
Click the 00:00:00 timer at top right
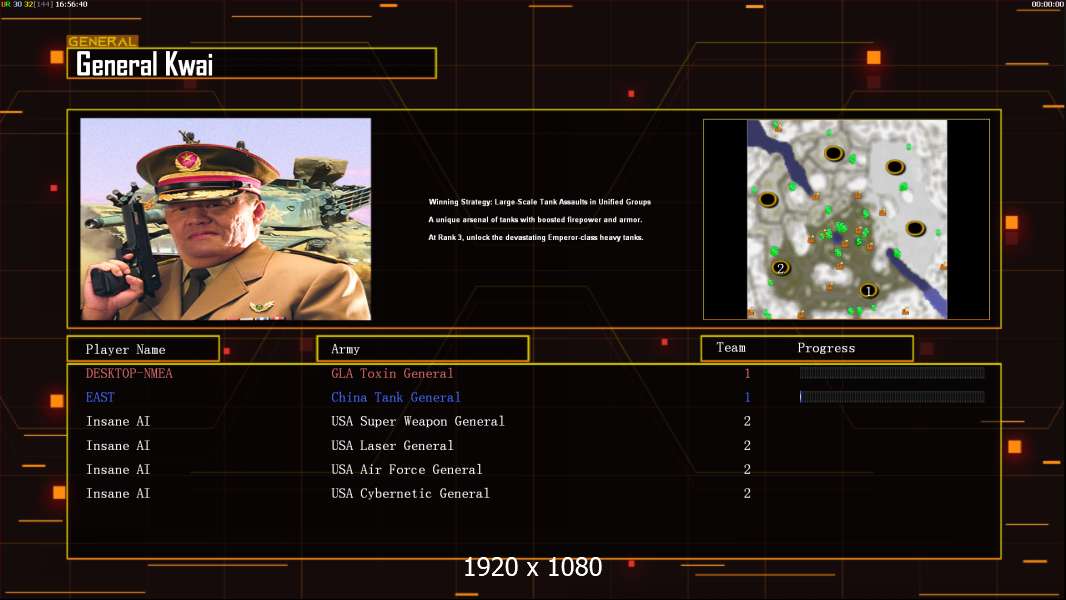click(x=1048, y=4)
